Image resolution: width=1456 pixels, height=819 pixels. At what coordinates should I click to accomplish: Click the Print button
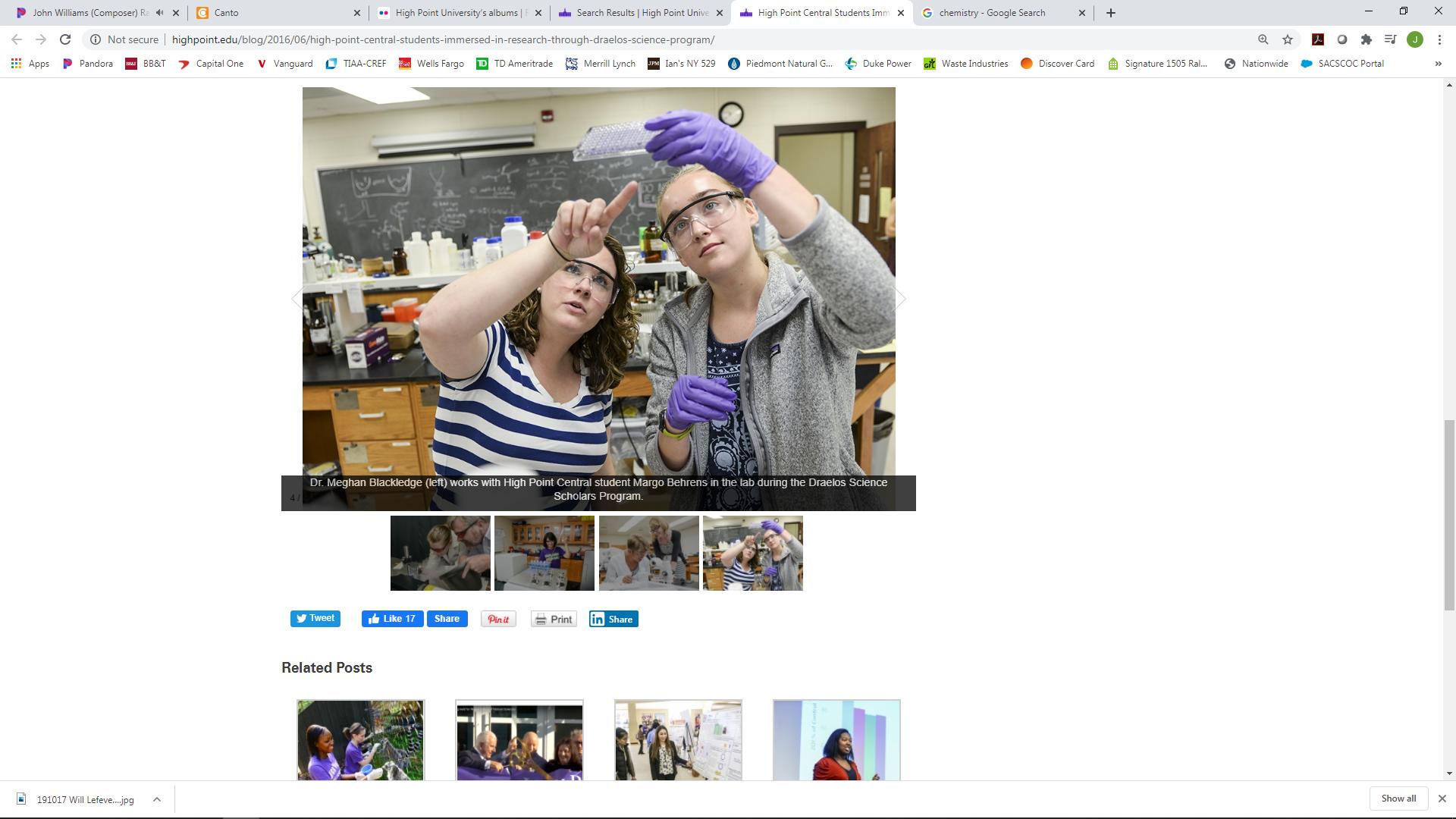pos(554,620)
